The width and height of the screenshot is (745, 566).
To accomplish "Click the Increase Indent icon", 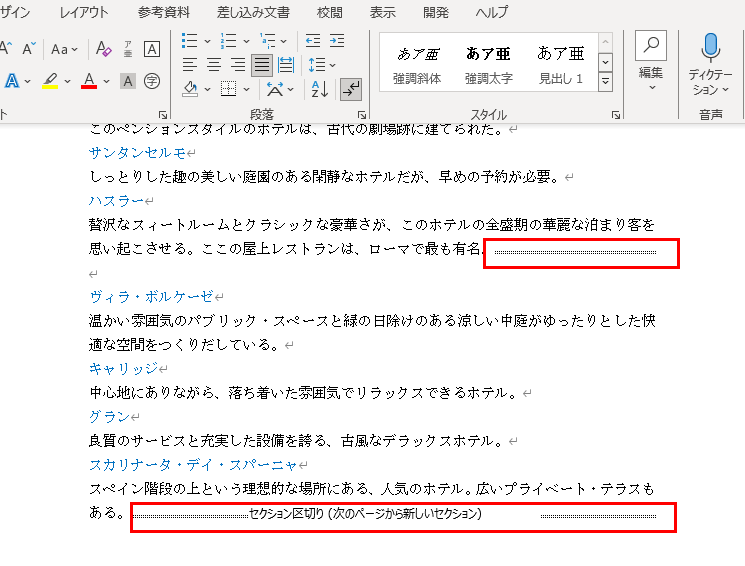I will (337, 41).
